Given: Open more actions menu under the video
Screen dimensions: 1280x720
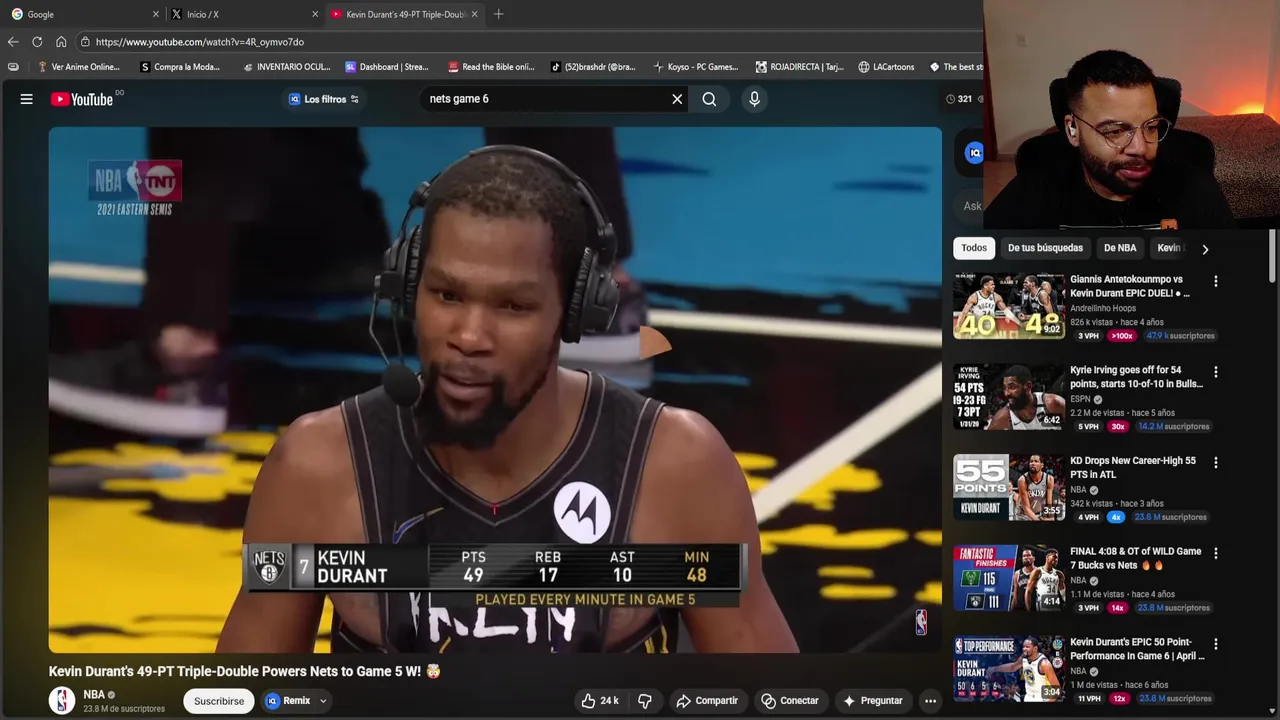Looking at the screenshot, I should tap(930, 701).
